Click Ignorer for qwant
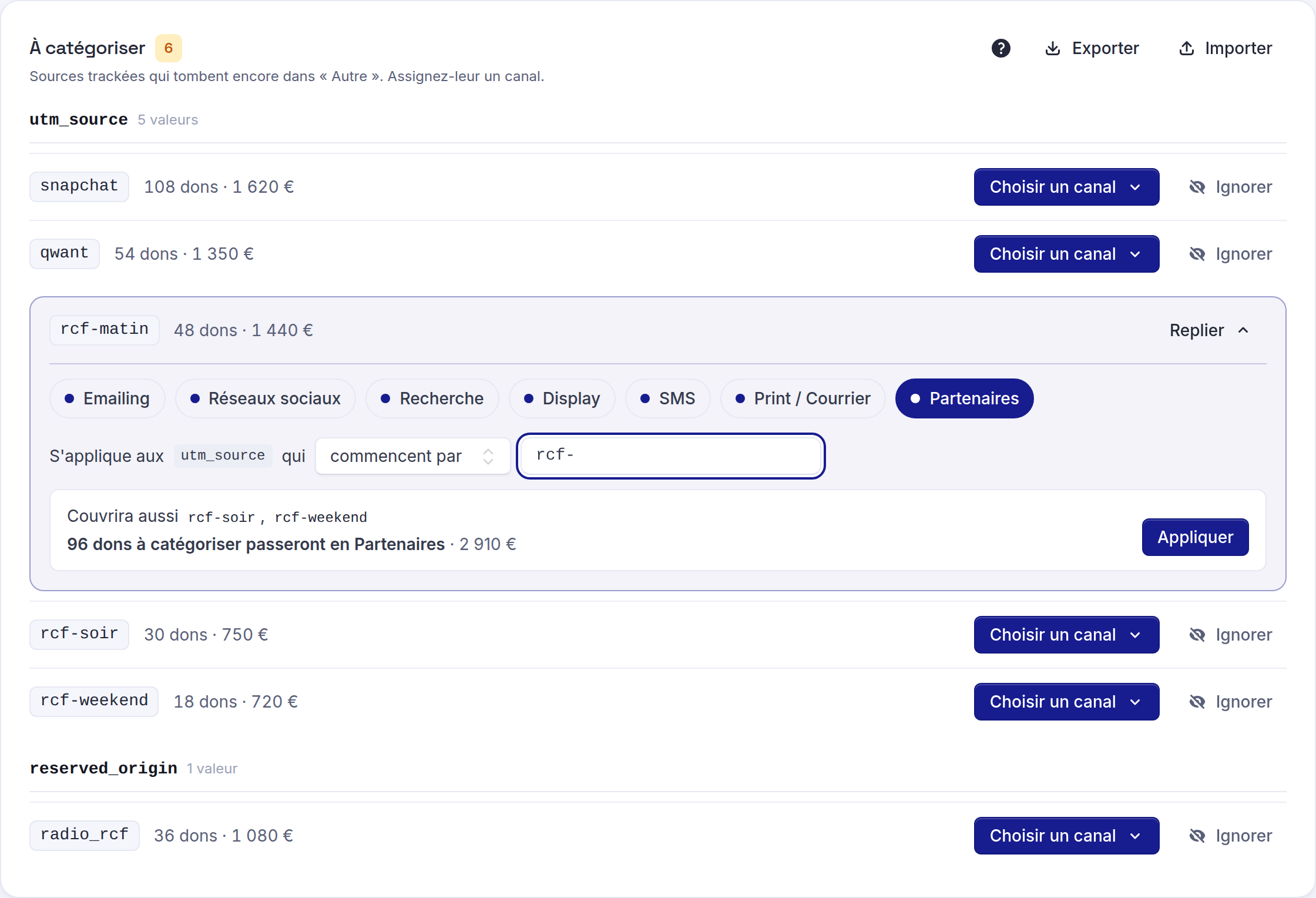 click(x=1244, y=254)
